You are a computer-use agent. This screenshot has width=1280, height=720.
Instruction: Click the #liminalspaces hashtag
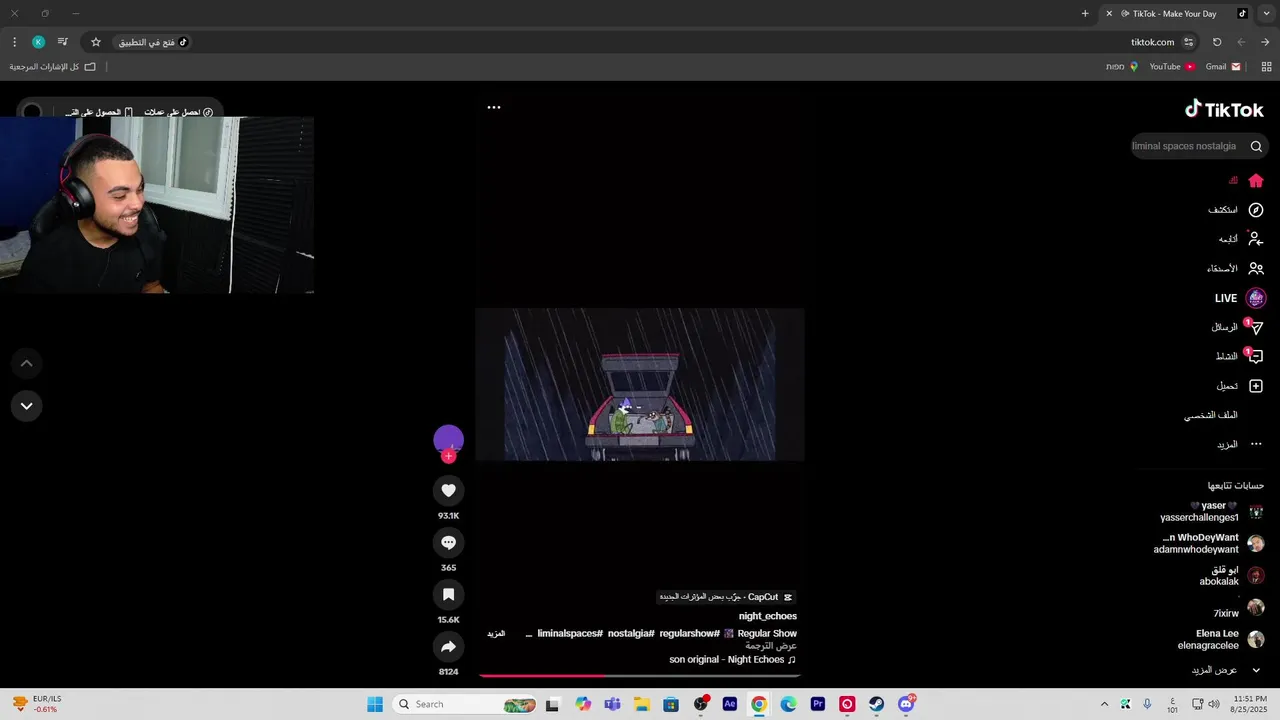(x=570, y=634)
